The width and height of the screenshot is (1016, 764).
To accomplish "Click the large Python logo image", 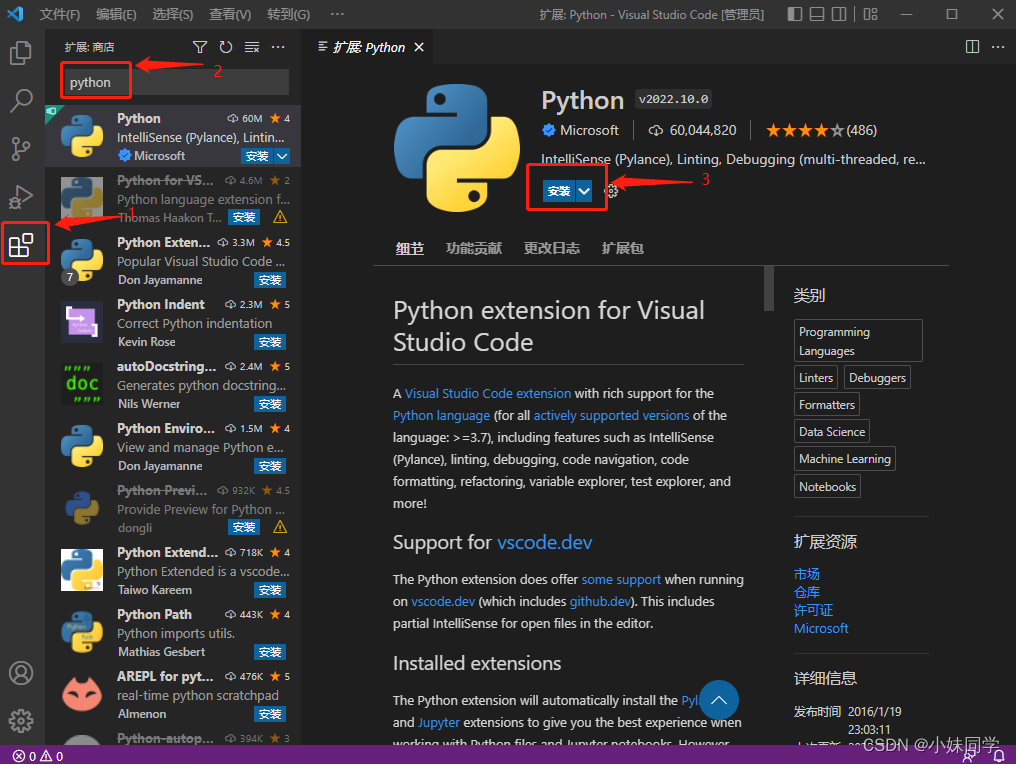I will (x=457, y=148).
